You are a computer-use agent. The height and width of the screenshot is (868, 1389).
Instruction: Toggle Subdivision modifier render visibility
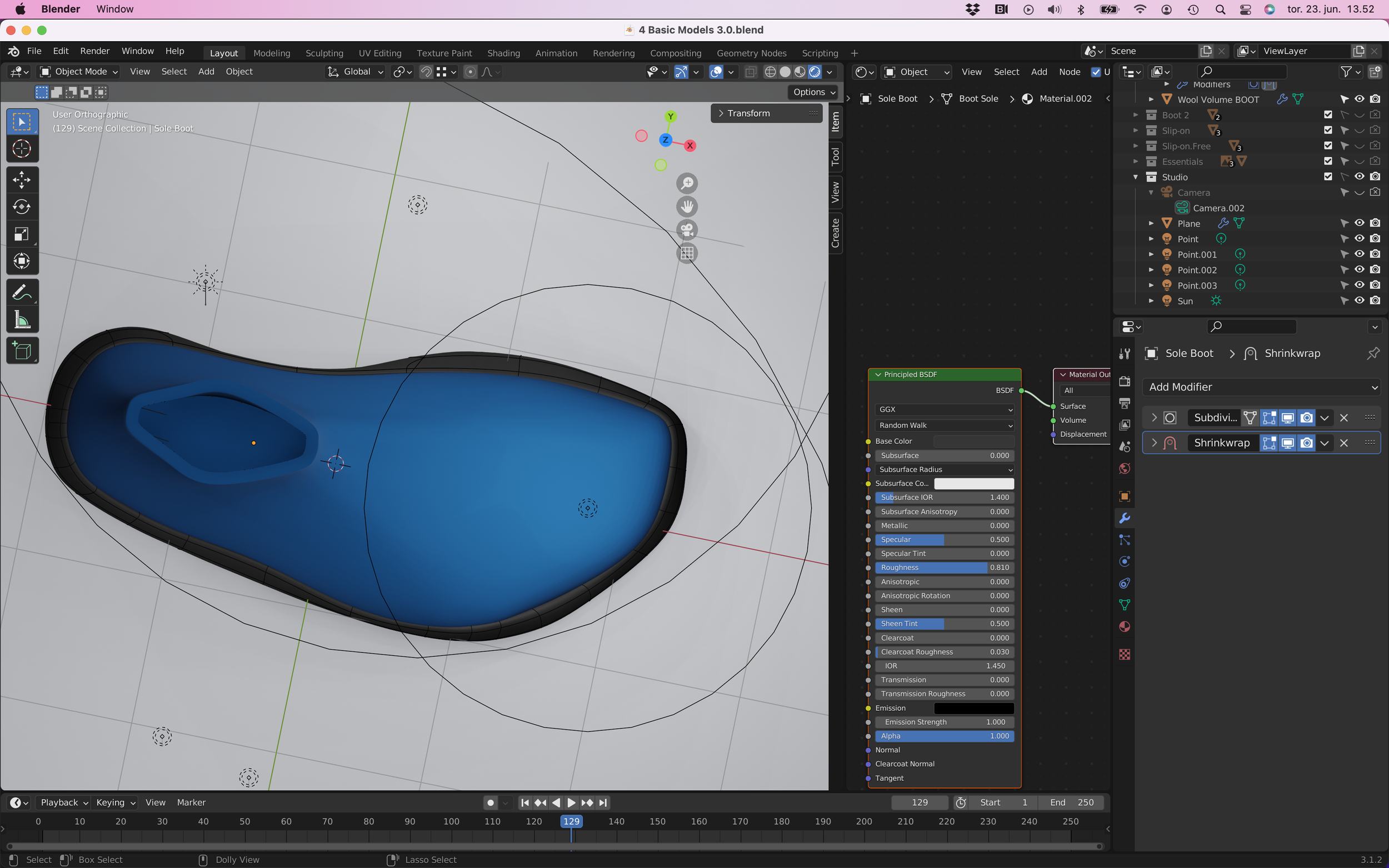pyautogui.click(x=1306, y=418)
